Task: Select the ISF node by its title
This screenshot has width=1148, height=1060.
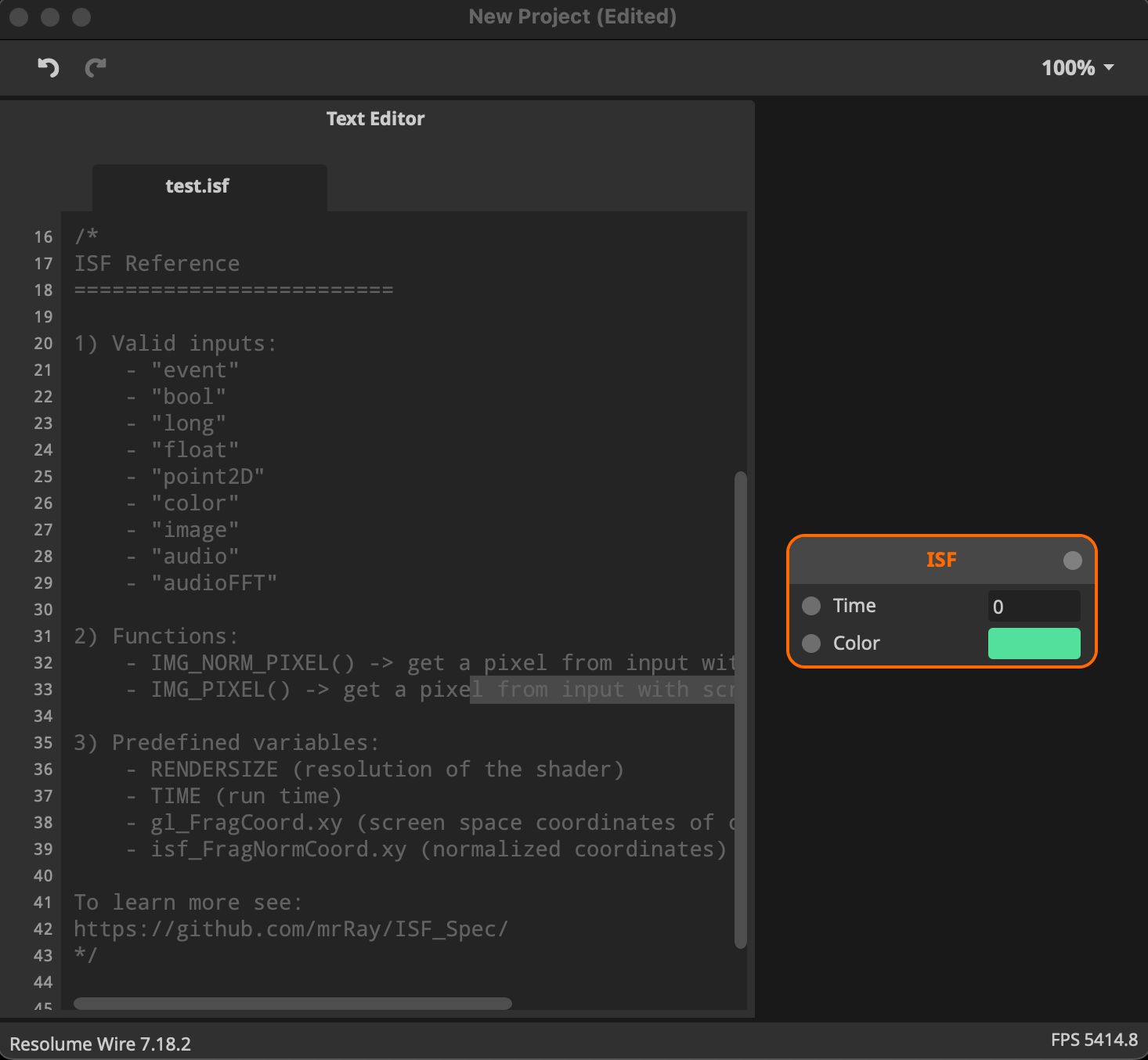Action: 941,561
